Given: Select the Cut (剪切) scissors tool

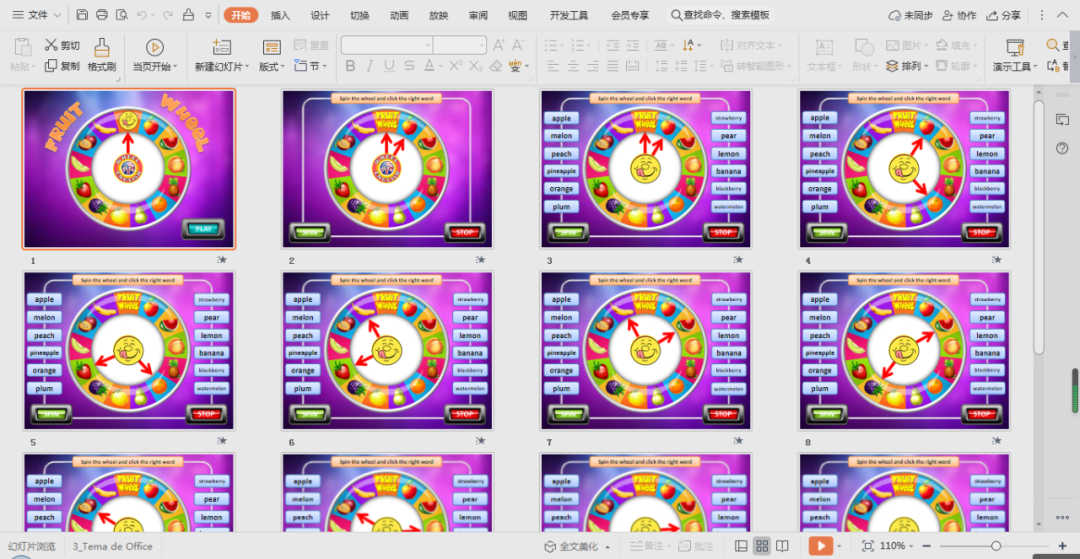Looking at the screenshot, I should click(x=62, y=45).
